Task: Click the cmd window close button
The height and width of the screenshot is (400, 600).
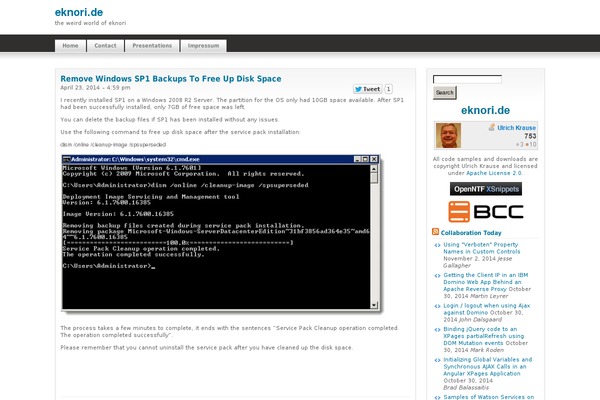Action: click(374, 159)
